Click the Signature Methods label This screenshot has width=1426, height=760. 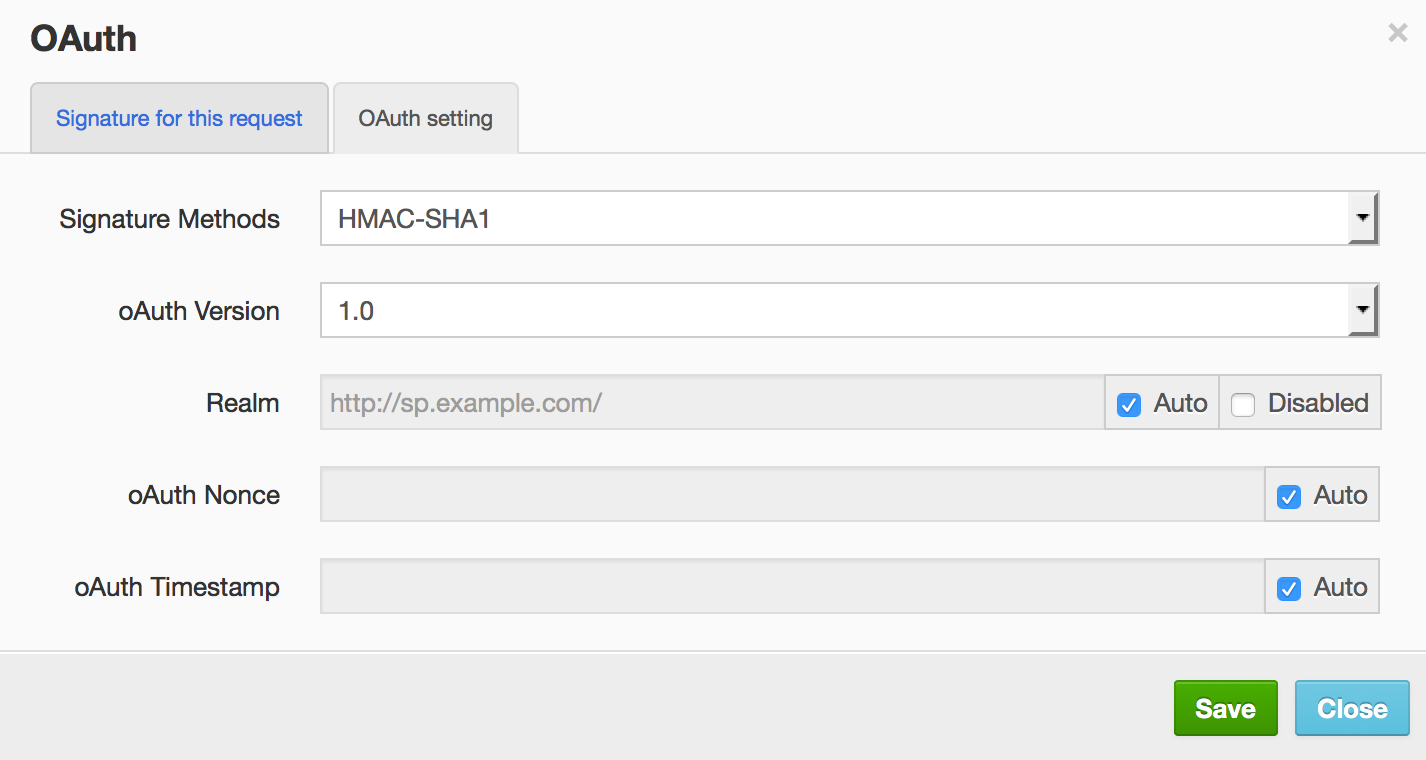(x=169, y=219)
